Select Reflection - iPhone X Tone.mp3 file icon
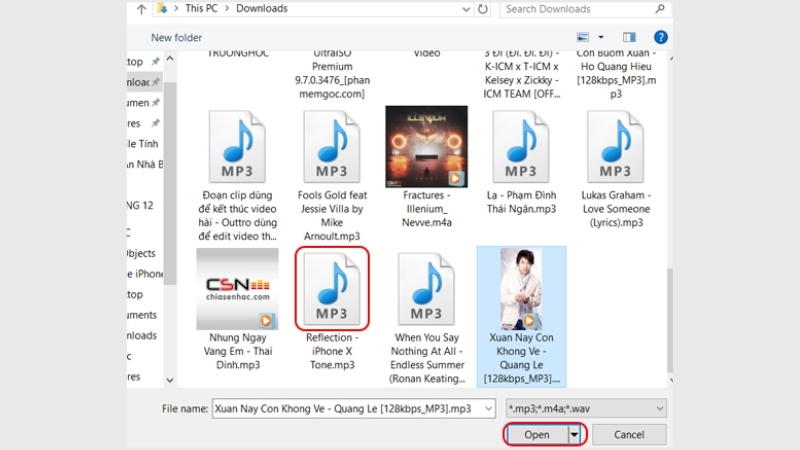Screen dimensions: 800x450 tap(332, 288)
